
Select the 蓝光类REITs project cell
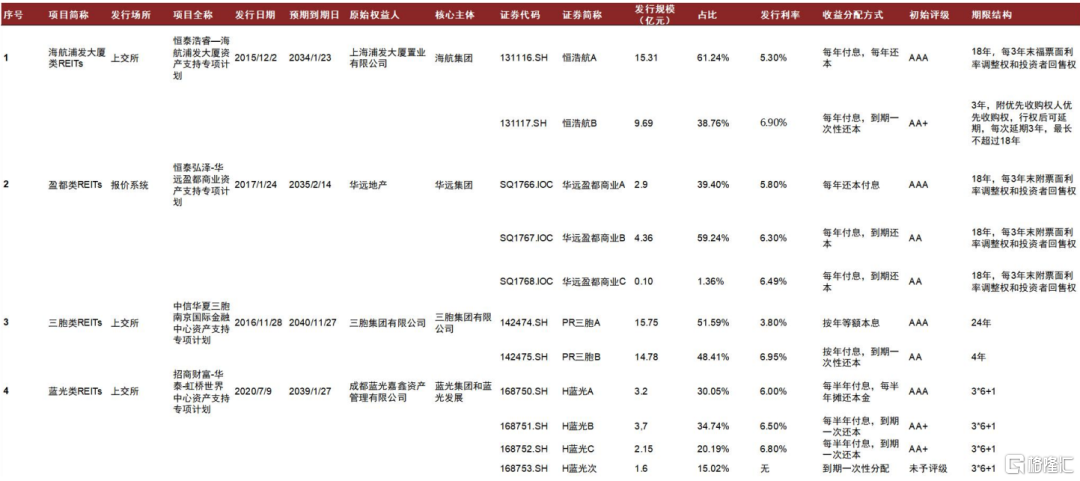(75, 391)
